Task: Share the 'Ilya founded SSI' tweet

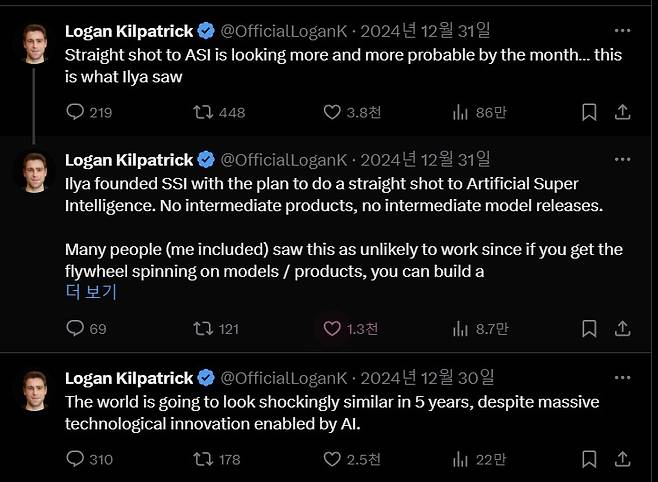Action: click(621, 328)
